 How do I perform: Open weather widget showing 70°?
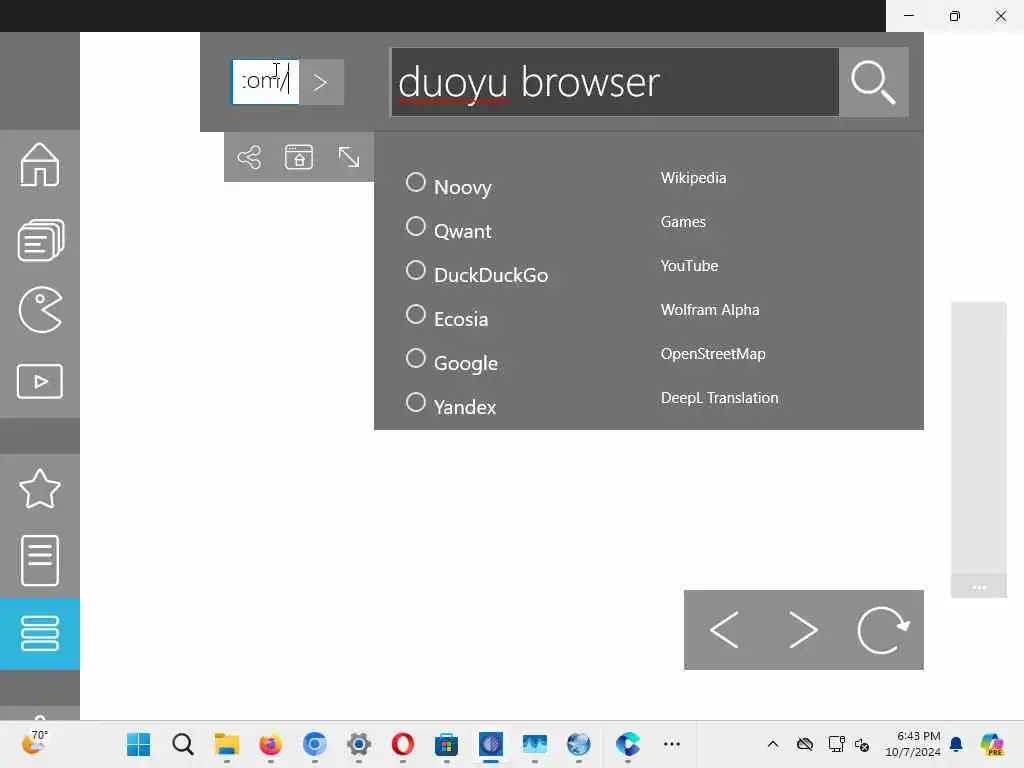(34, 743)
